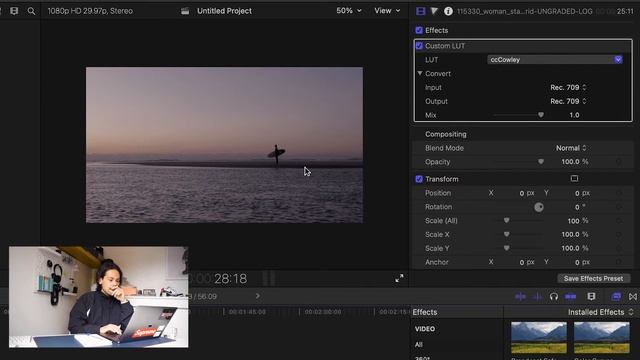This screenshot has height=360, width=640.
Task: Click the clip appearance filmstrip icon
Action: coord(14,11)
